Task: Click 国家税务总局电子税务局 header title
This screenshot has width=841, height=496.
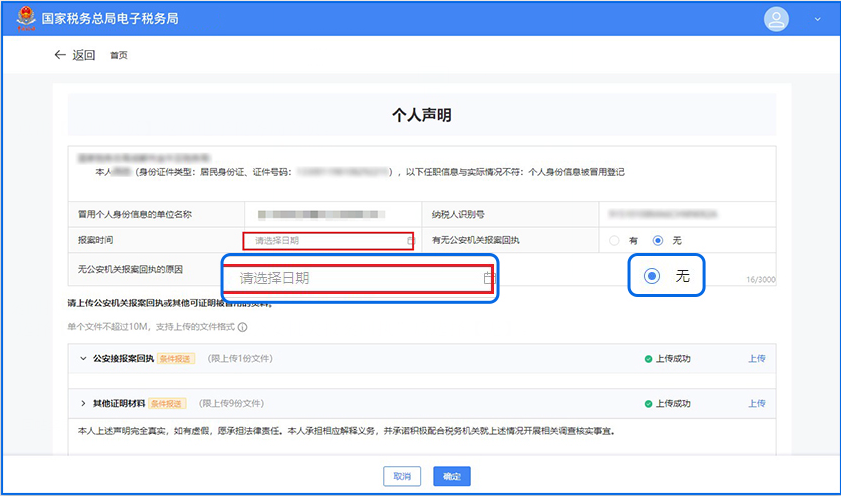Action: pos(110,18)
